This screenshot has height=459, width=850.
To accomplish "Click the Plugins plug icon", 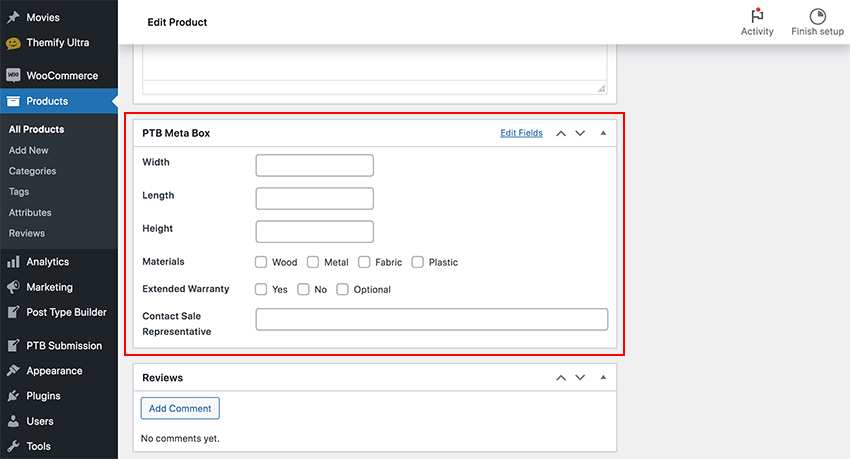I will pyautogui.click(x=13, y=396).
